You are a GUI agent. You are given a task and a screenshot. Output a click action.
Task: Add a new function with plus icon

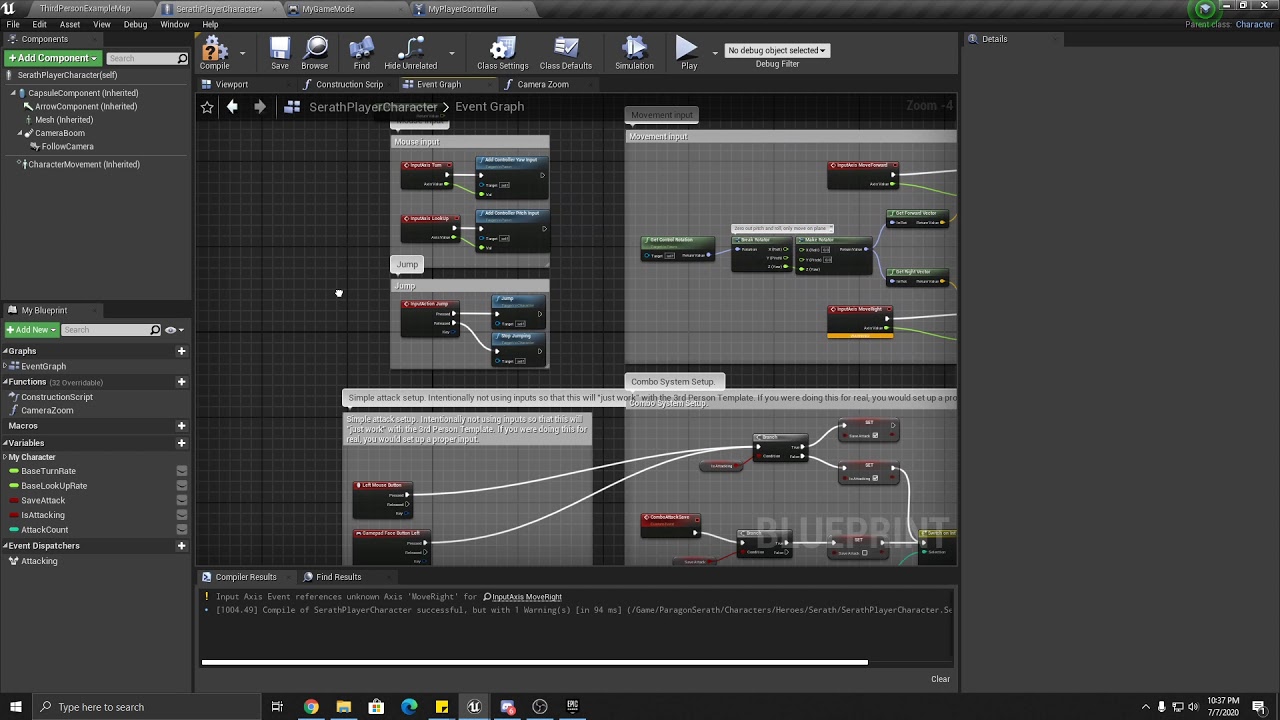tap(181, 382)
